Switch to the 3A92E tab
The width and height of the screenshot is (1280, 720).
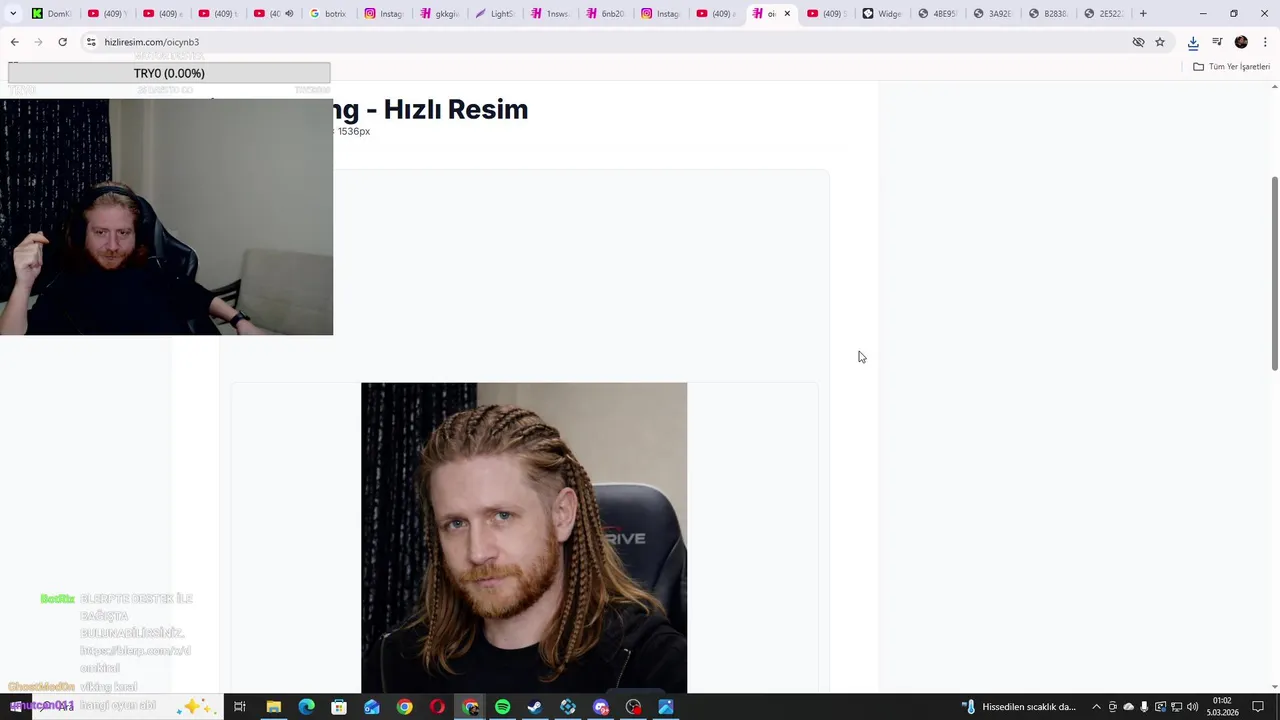pos(992,14)
